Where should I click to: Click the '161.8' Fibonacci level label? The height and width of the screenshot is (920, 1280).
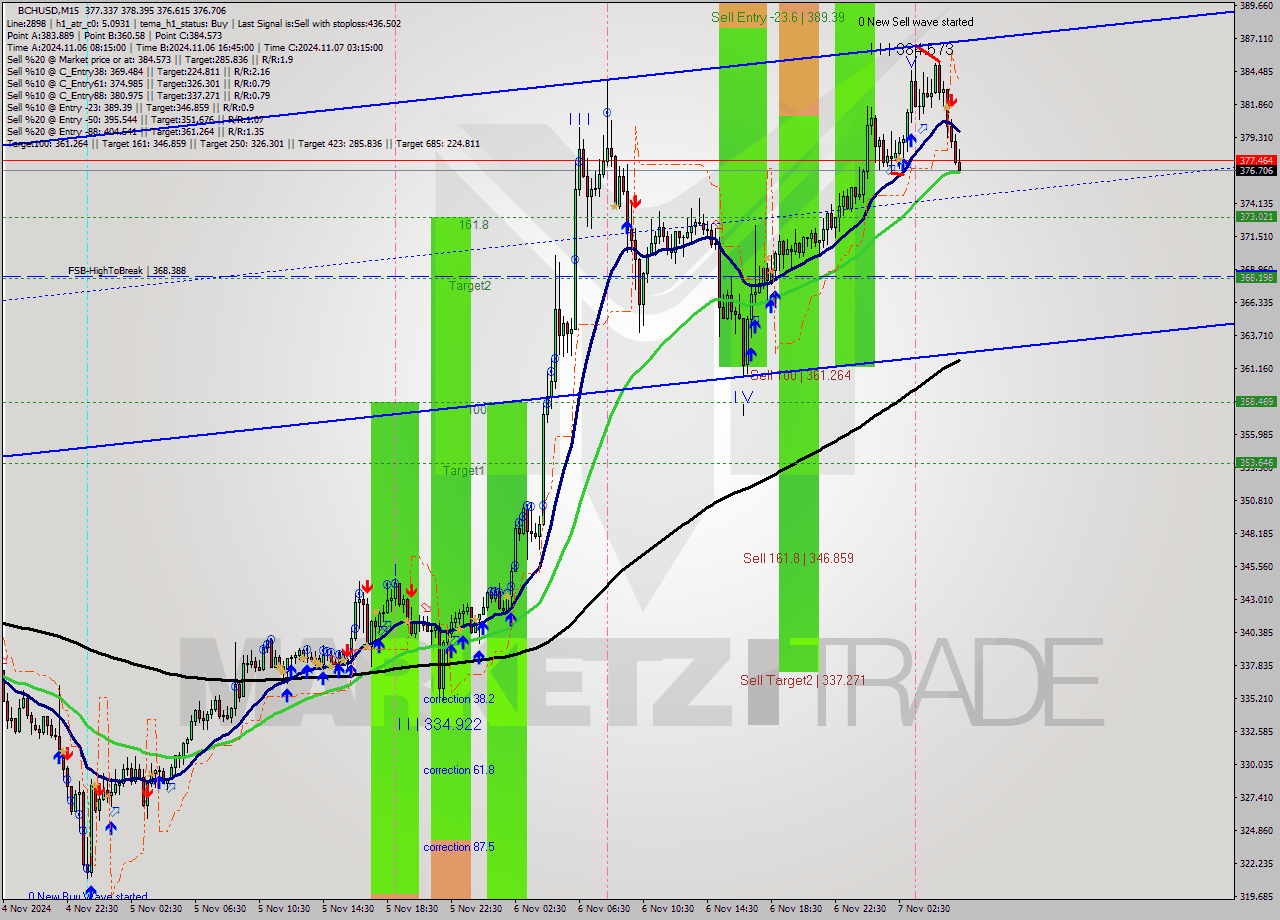[474, 225]
